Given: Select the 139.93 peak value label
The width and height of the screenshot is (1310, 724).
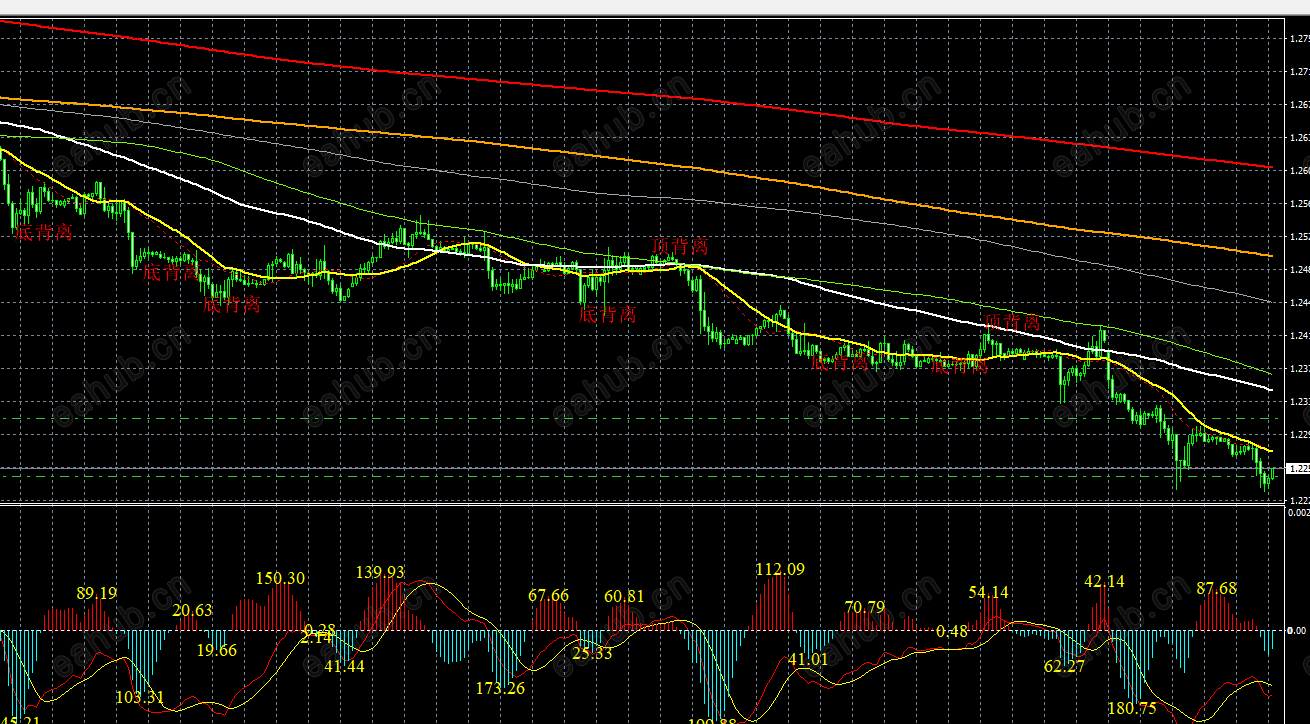Looking at the screenshot, I should pos(381,573).
